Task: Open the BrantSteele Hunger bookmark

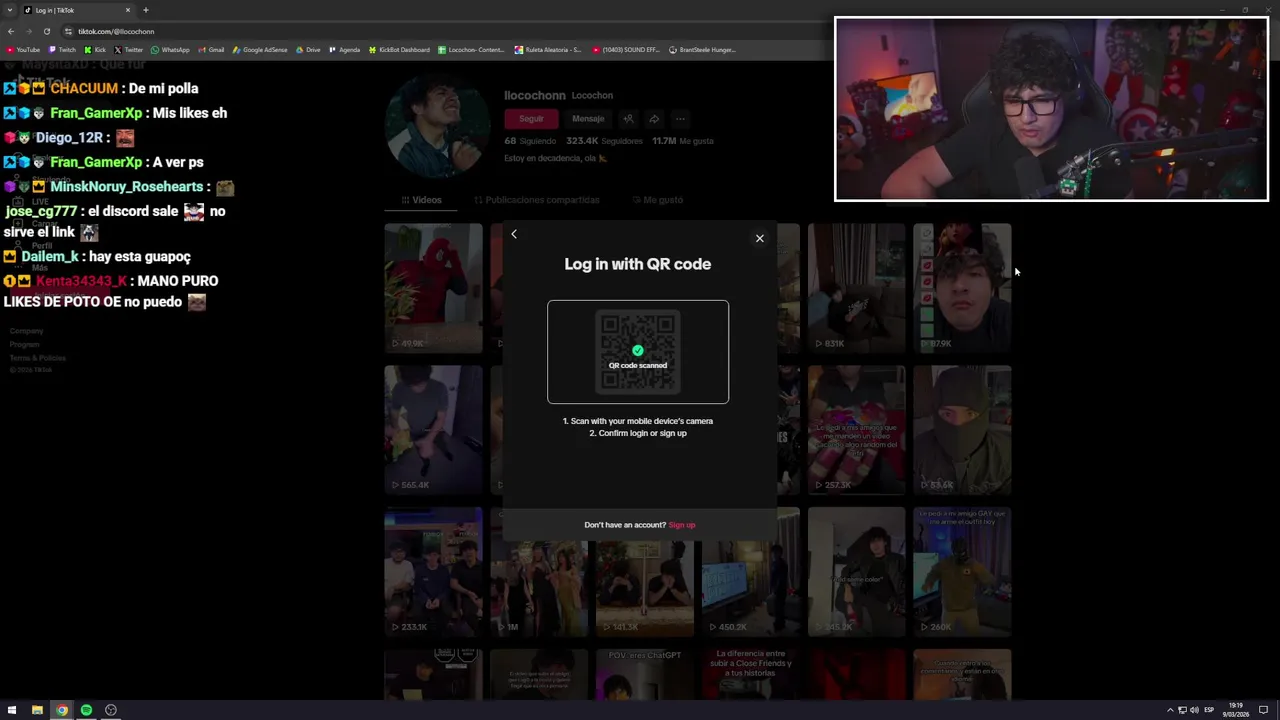Action: point(702,50)
